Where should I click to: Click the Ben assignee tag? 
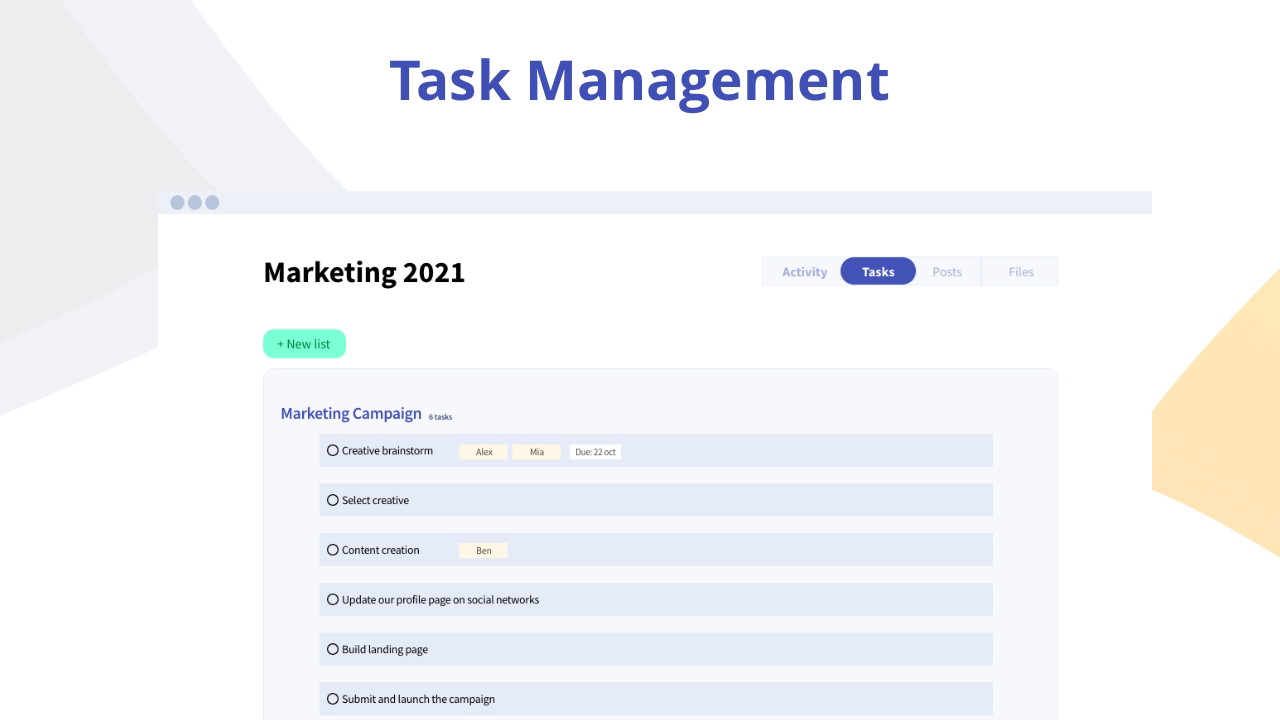tap(484, 551)
